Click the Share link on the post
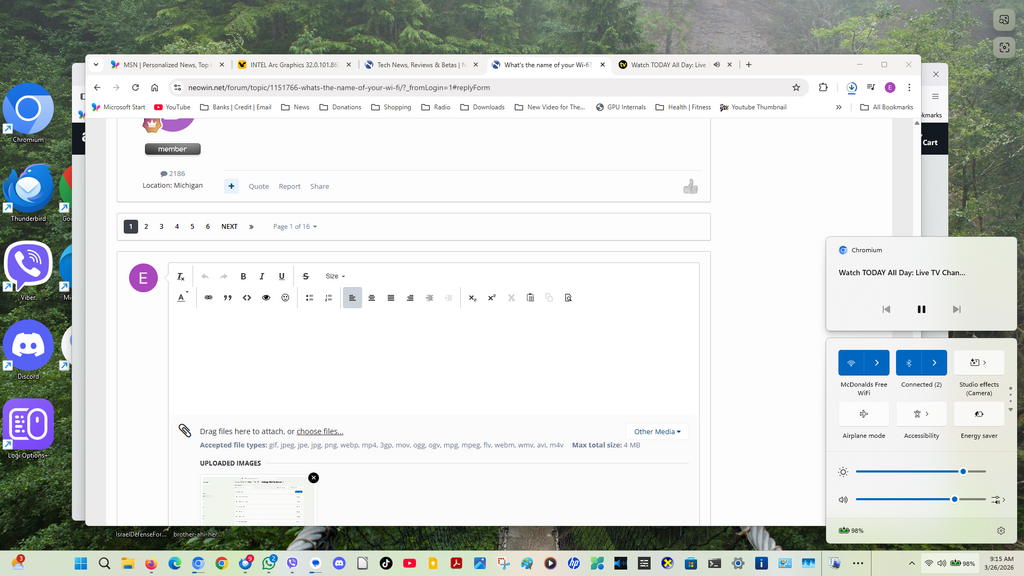The width and height of the screenshot is (1024, 576). [x=319, y=186]
